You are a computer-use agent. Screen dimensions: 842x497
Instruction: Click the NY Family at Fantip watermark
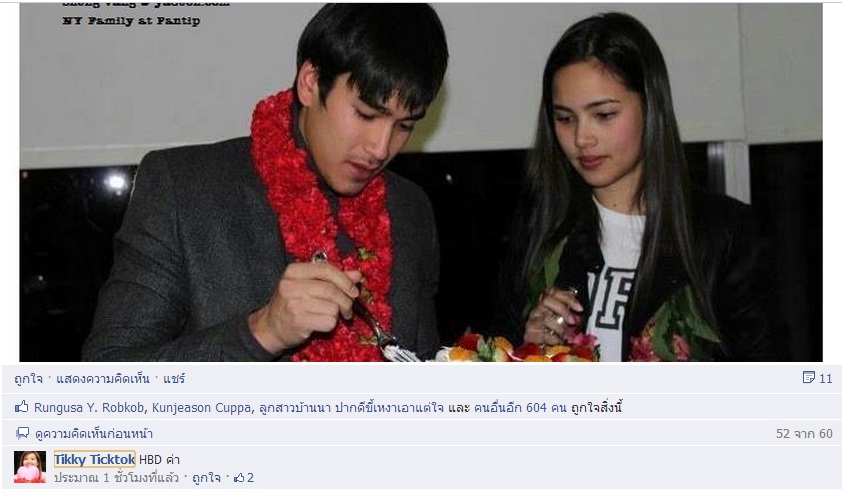pyautogui.click(x=131, y=21)
